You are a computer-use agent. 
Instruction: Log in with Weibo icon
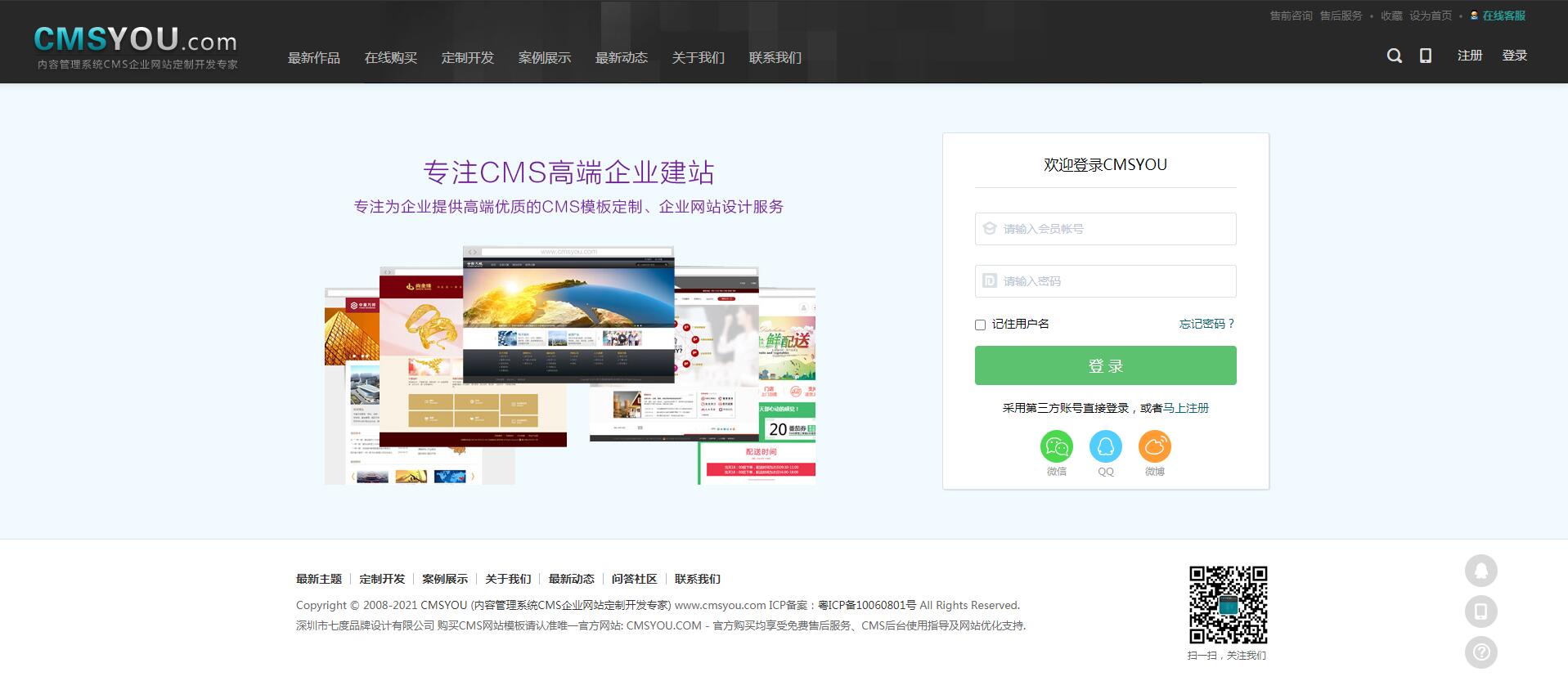[1155, 446]
